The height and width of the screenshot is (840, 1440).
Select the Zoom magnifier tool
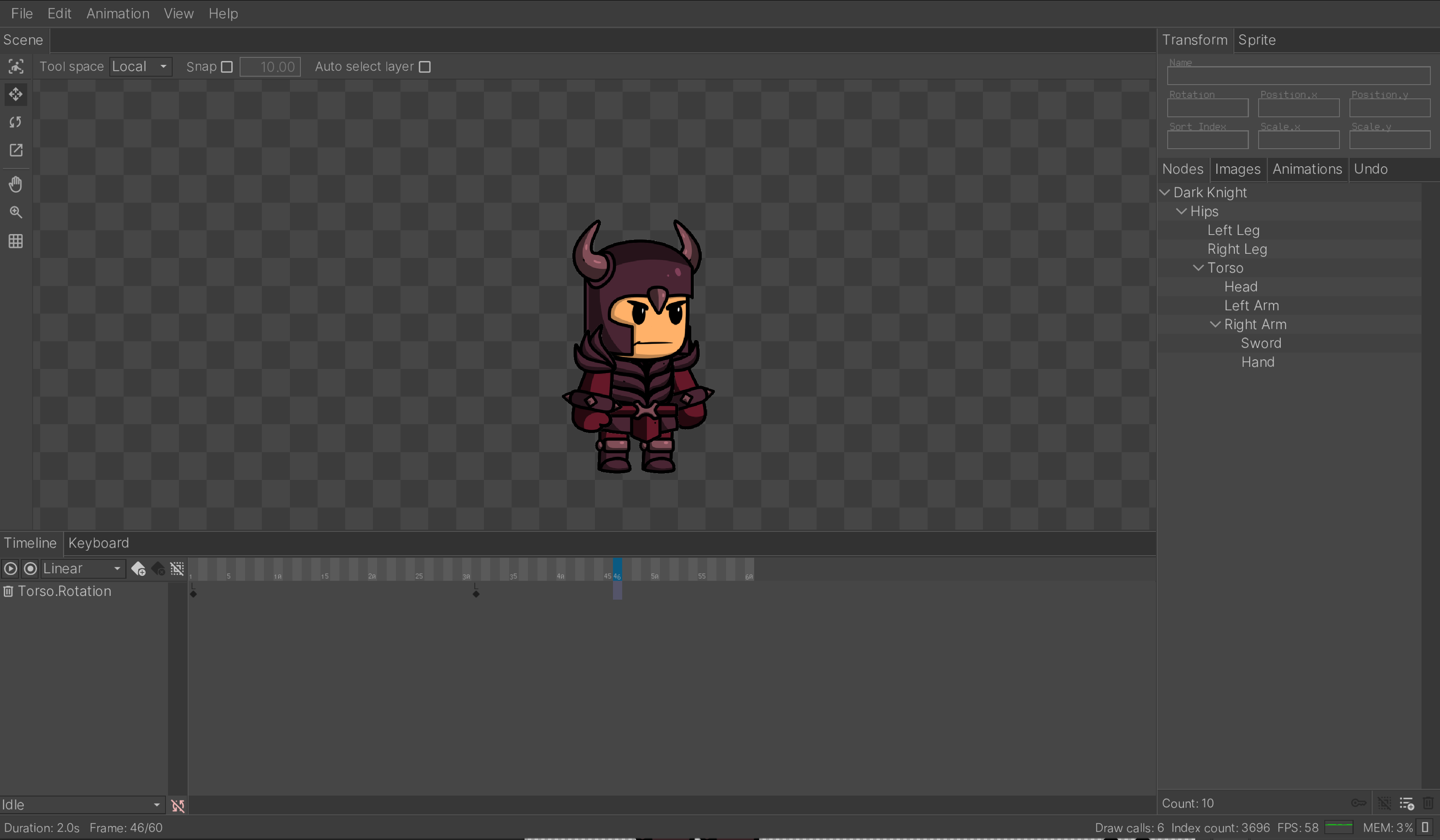pos(16,212)
